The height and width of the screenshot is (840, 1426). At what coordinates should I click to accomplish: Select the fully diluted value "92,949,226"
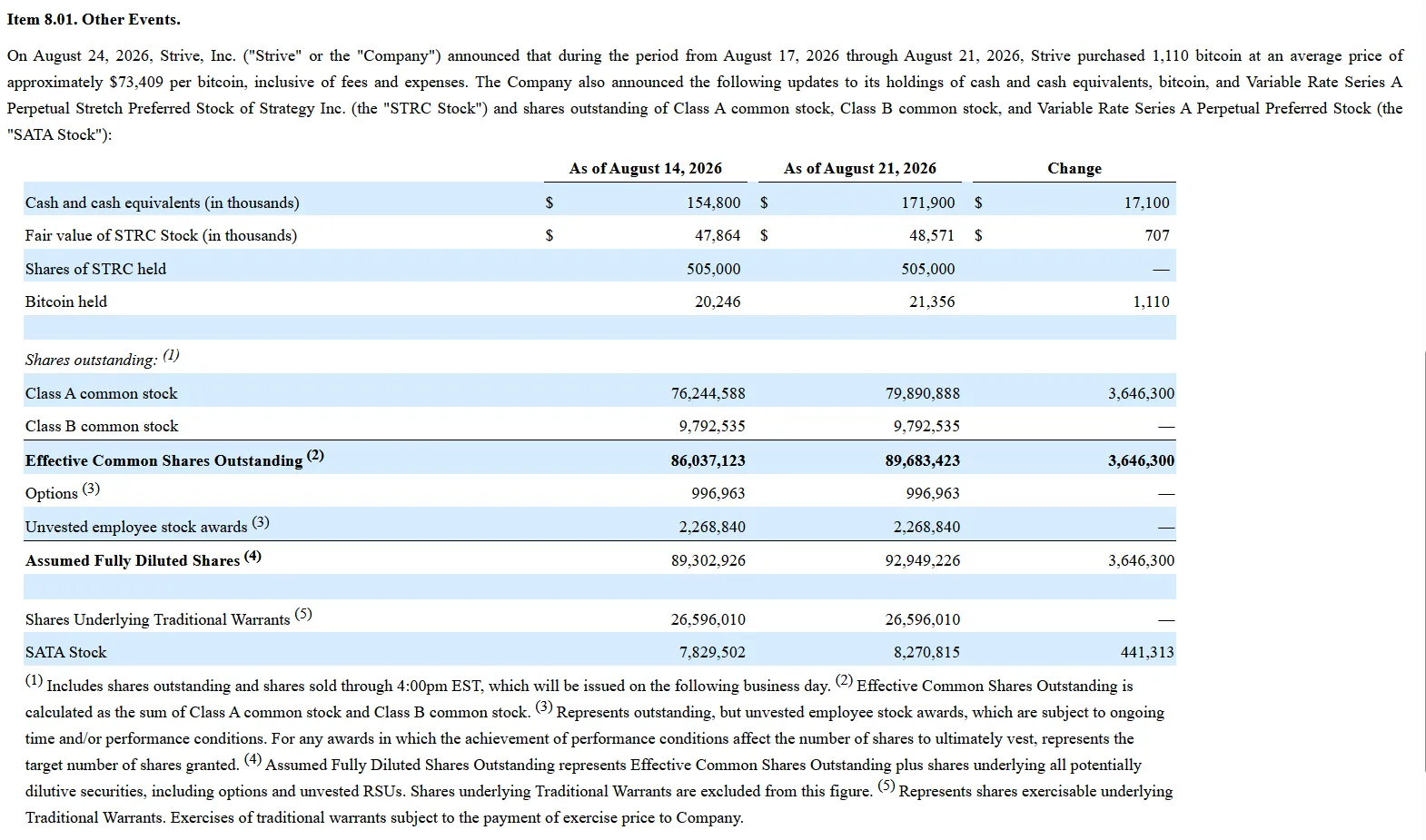923,560
